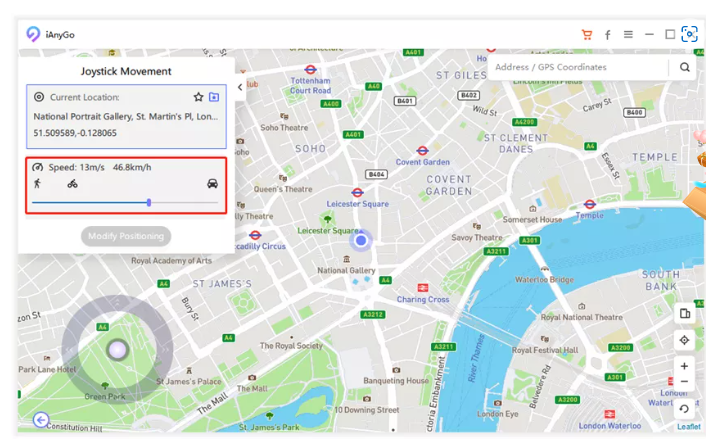Click the Soho Theatre label
This screenshot has height=448, width=706.
coord(284,127)
